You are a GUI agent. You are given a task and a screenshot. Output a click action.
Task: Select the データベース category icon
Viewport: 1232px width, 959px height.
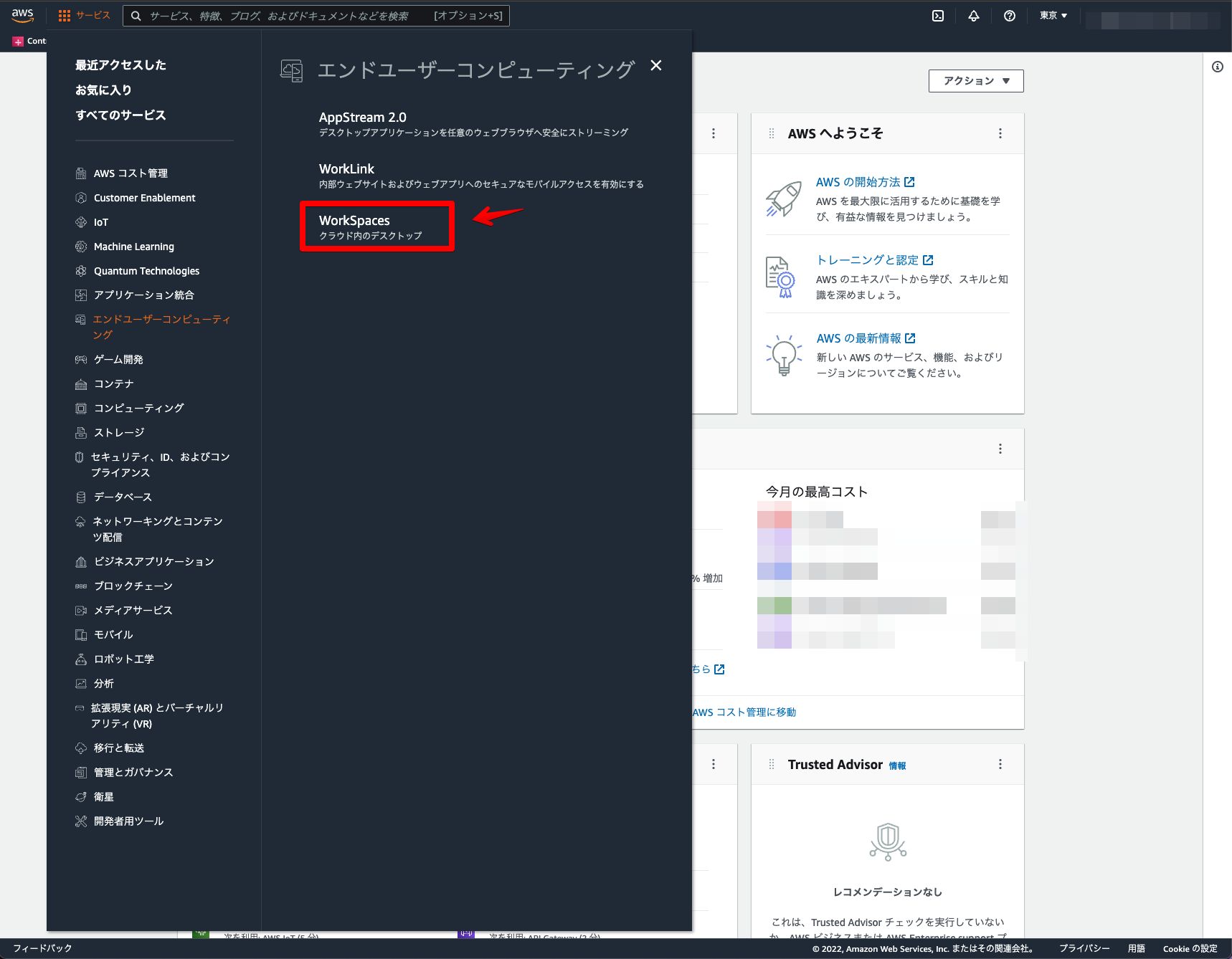pos(81,497)
